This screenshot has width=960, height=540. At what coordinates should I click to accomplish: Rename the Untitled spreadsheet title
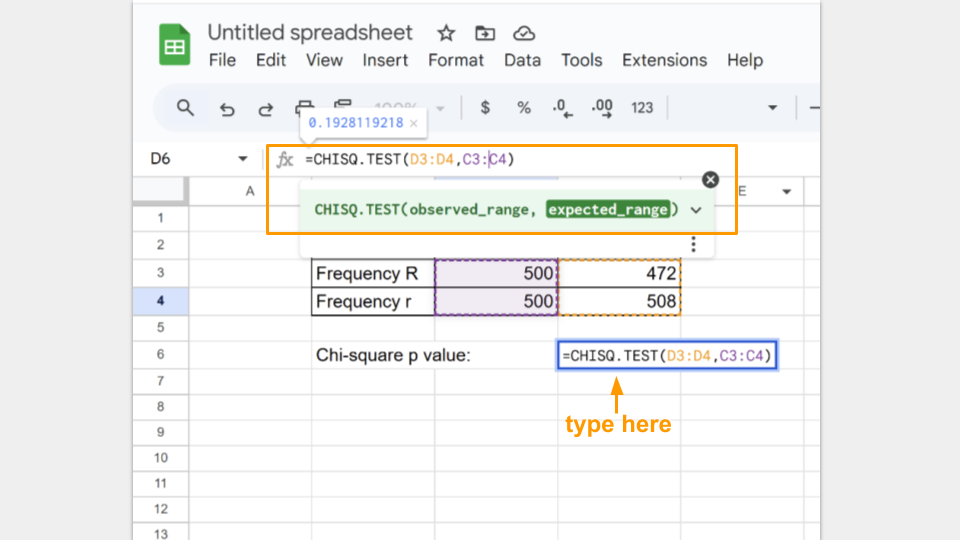click(x=310, y=32)
